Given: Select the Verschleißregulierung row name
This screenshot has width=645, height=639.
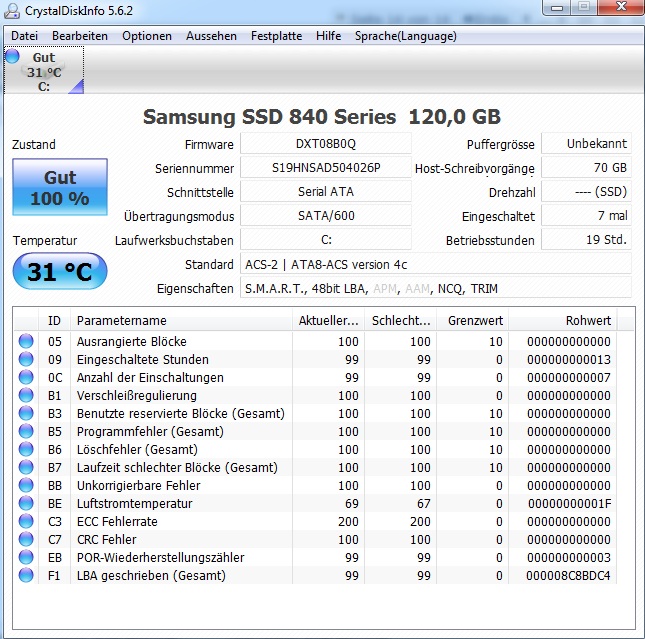Looking at the screenshot, I should [137, 396].
